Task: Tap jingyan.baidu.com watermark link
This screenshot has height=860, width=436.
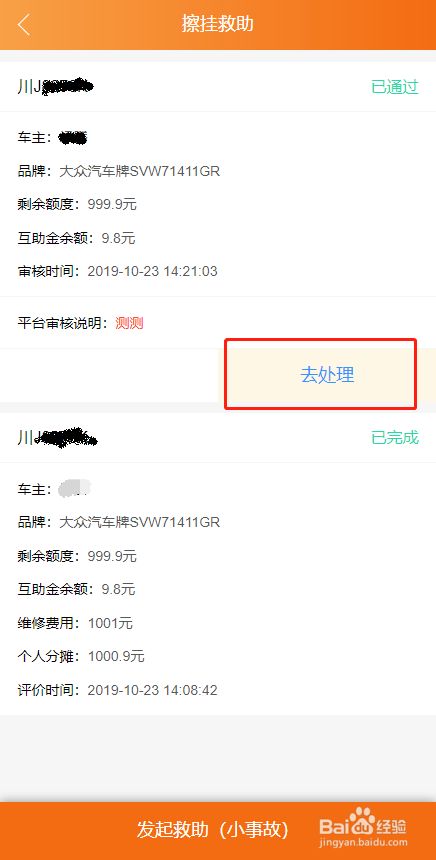Action: (363, 841)
